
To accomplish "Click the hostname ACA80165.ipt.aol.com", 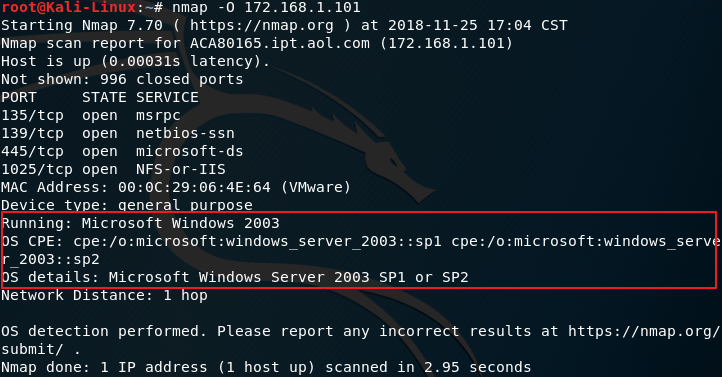I will pos(279,43).
